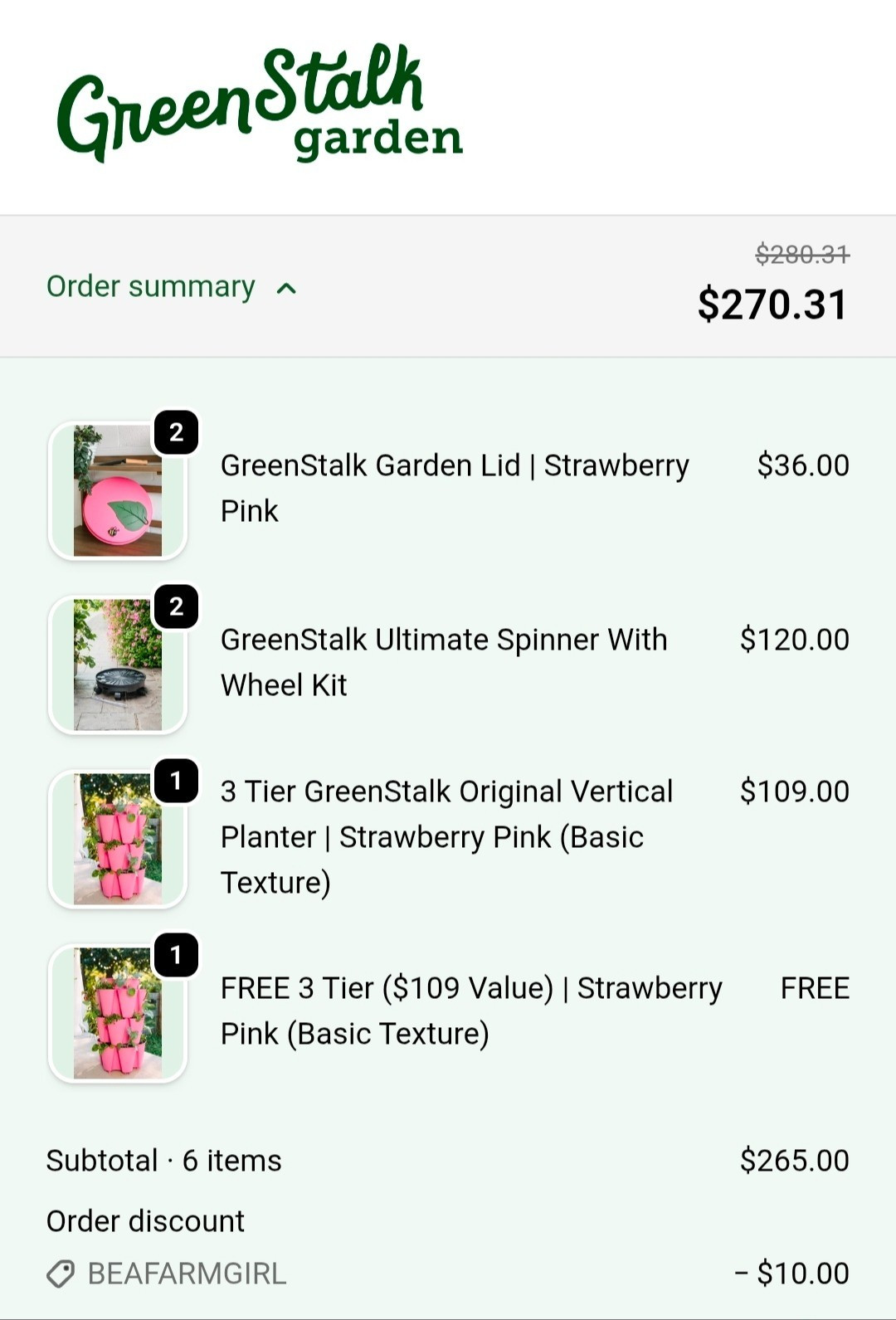Image resolution: width=896 pixels, height=1320 pixels.
Task: Click the quantity badge on the 3 Tier Planter
Action: point(175,779)
